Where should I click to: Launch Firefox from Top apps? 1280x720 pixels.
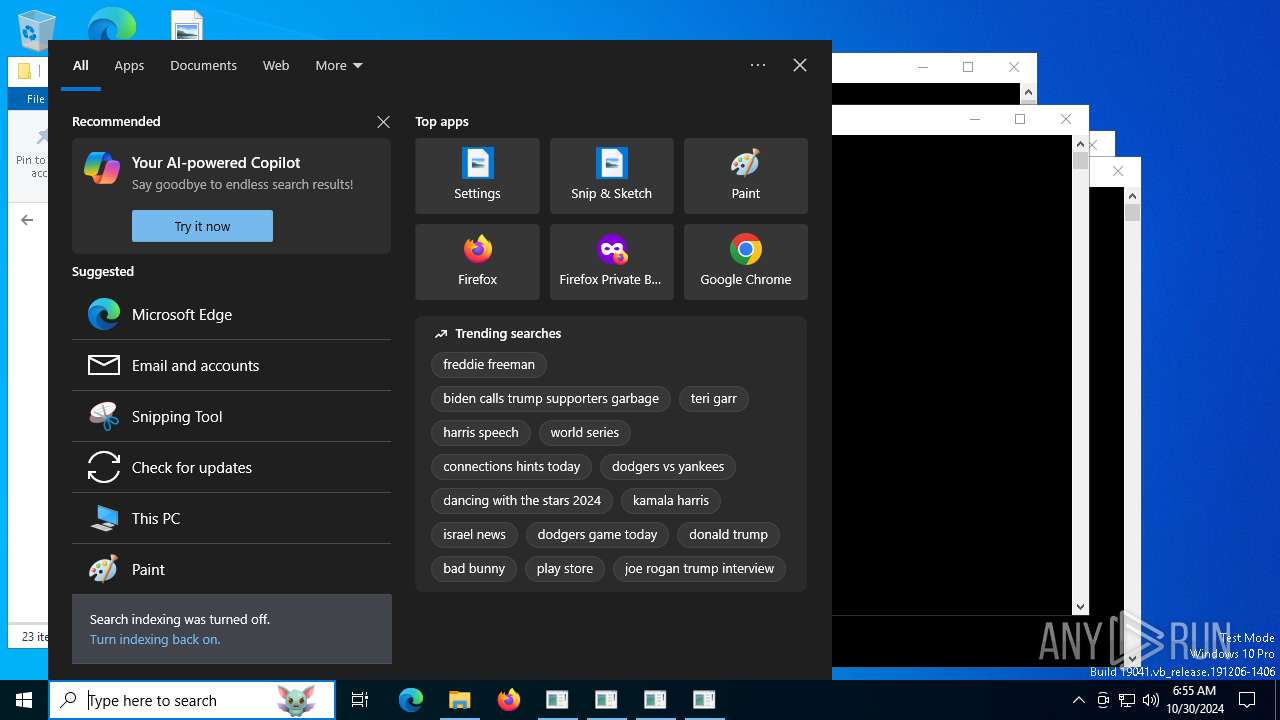(x=477, y=262)
